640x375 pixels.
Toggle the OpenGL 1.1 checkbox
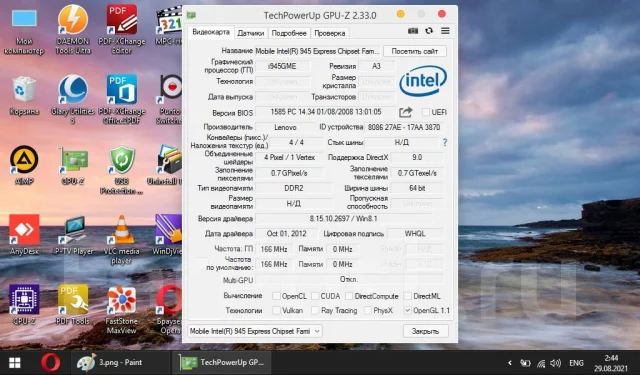coord(407,311)
